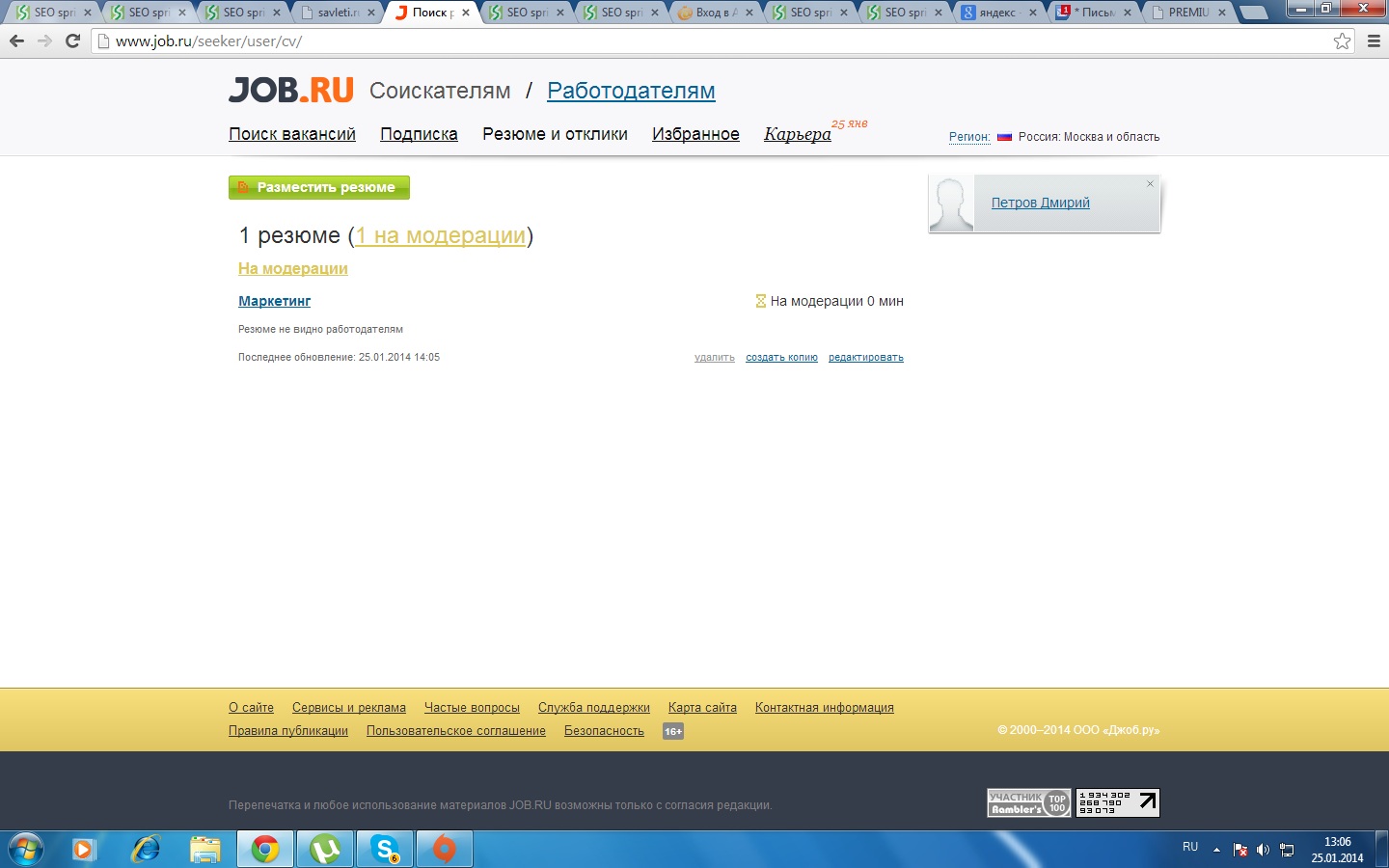The width and height of the screenshot is (1389, 868).
Task: Show hidden system tray icons
Action: click(1216, 850)
